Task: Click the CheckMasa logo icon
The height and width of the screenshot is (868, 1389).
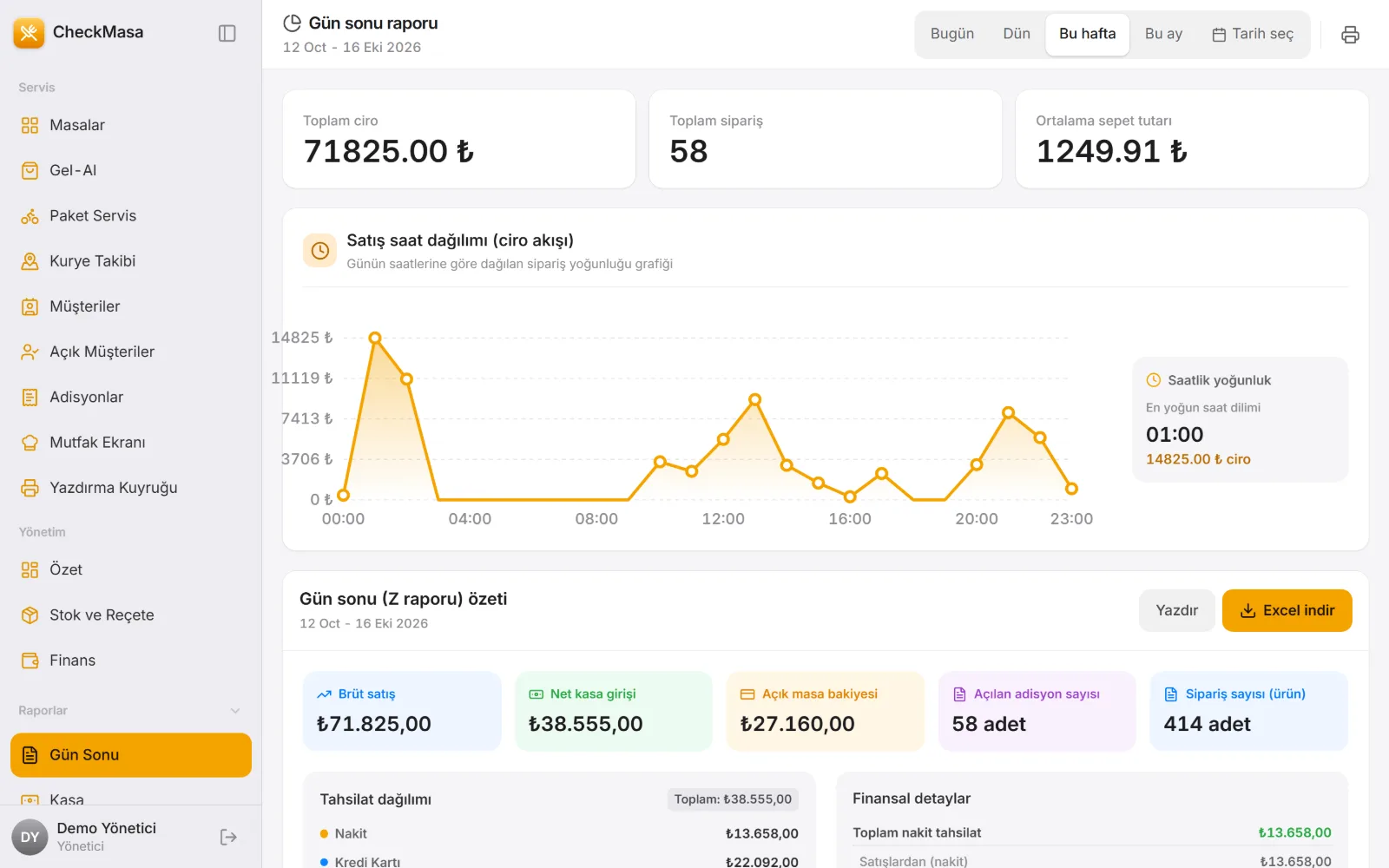Action: pyautogui.click(x=29, y=33)
